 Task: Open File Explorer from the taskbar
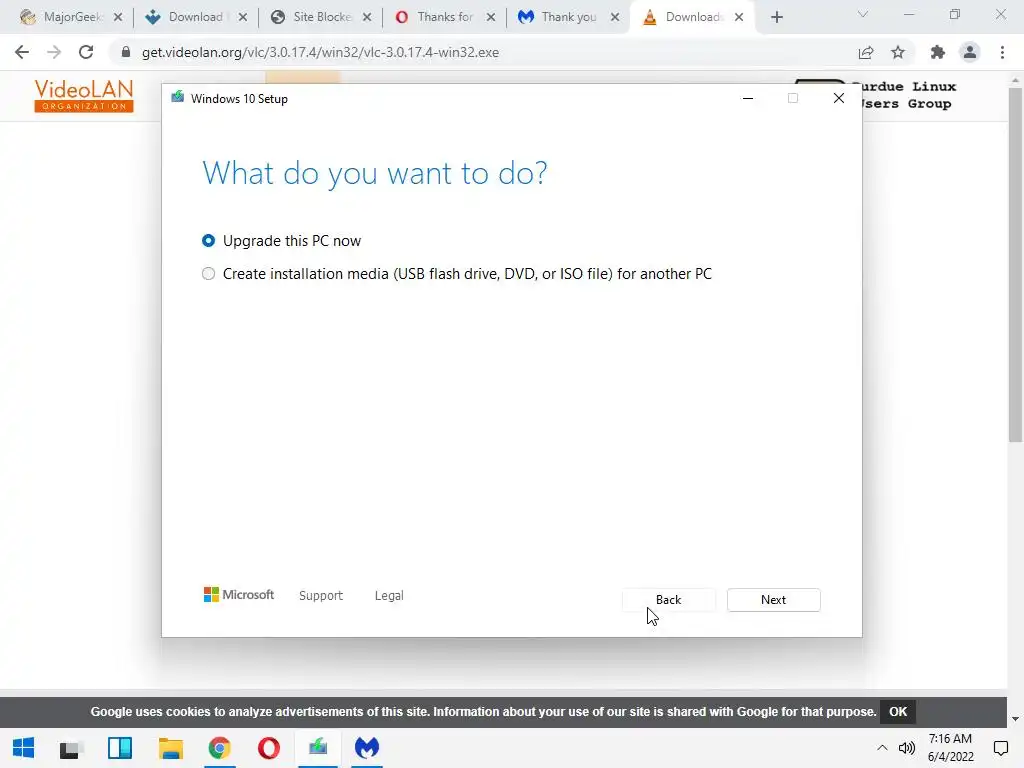click(x=170, y=748)
